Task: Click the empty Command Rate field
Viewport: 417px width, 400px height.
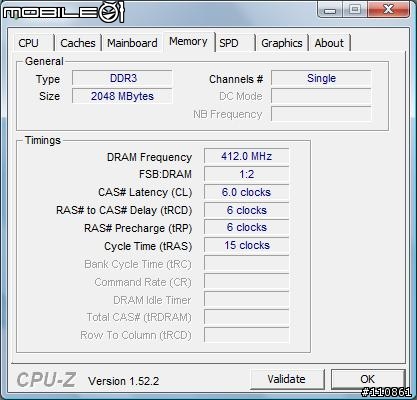Action: (247, 282)
